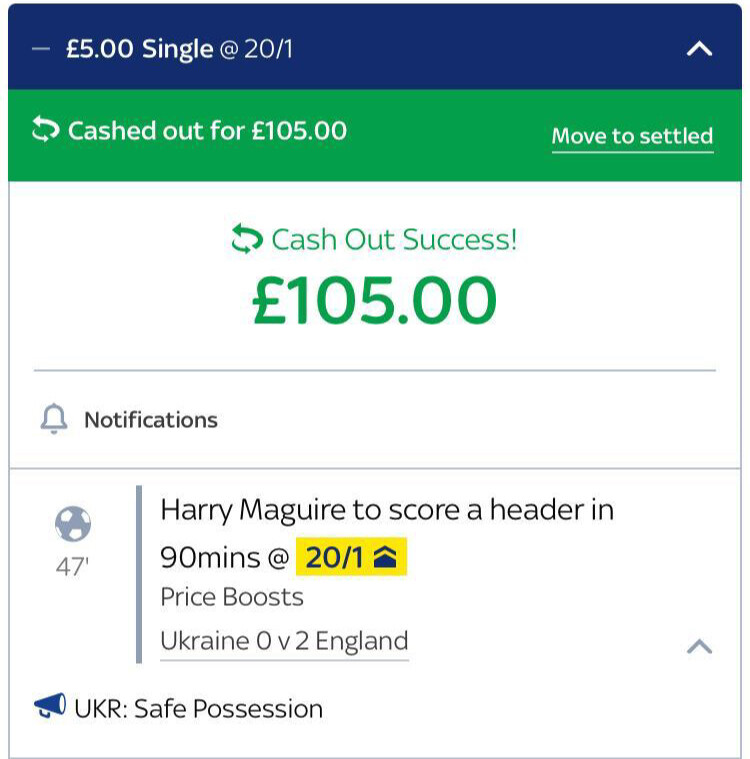Collapse the bet slip with the header chevron
Image resolution: width=750 pixels, height=759 pixels.
pos(699,49)
